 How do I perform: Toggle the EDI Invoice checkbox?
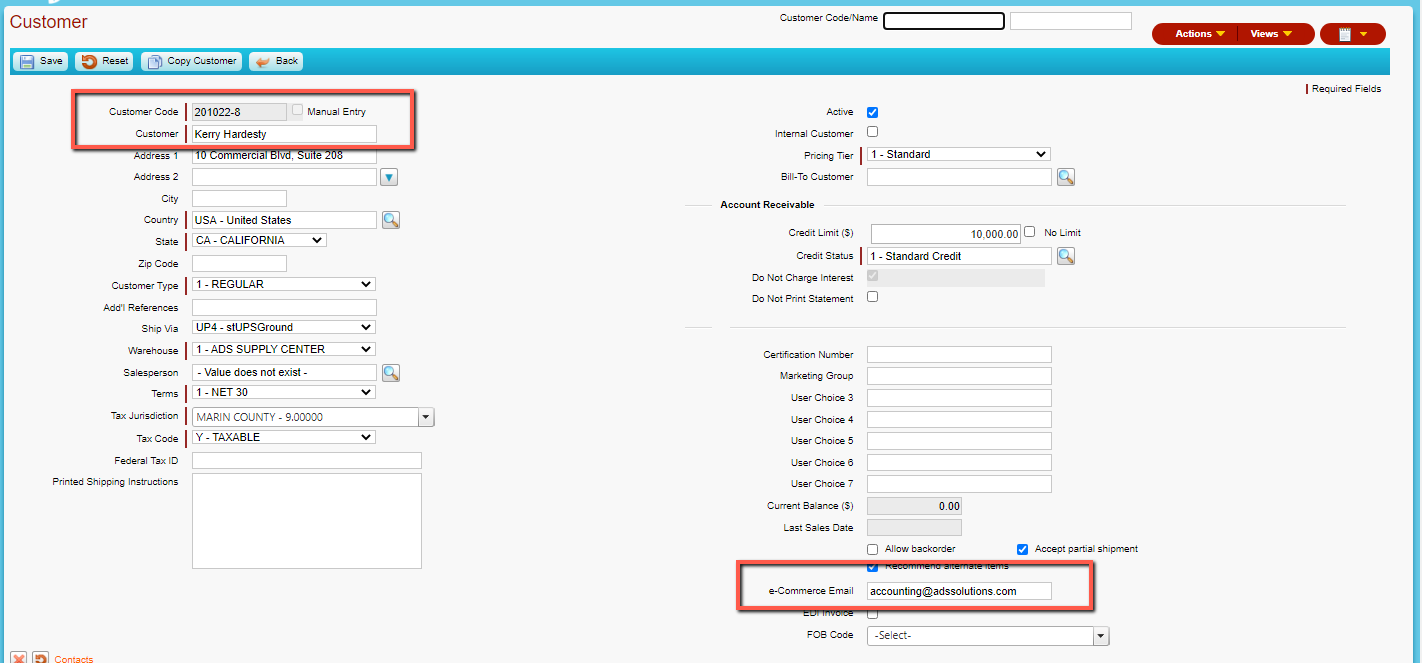pos(873,613)
